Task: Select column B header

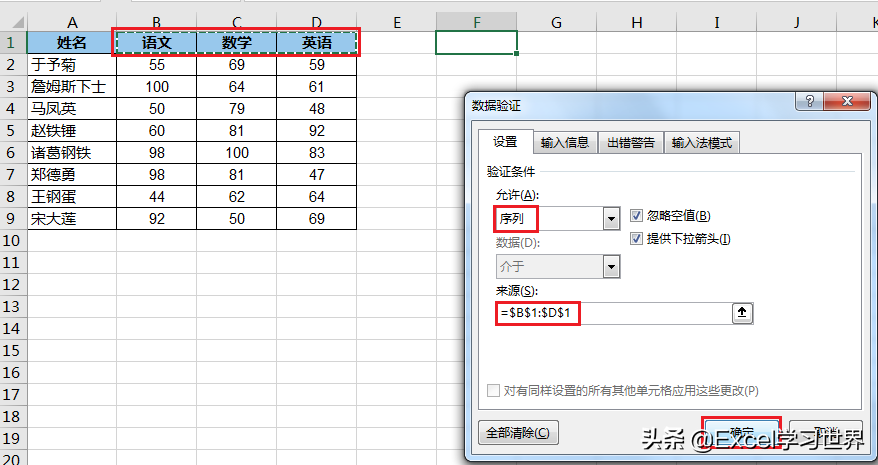Action: pyautogui.click(x=156, y=22)
